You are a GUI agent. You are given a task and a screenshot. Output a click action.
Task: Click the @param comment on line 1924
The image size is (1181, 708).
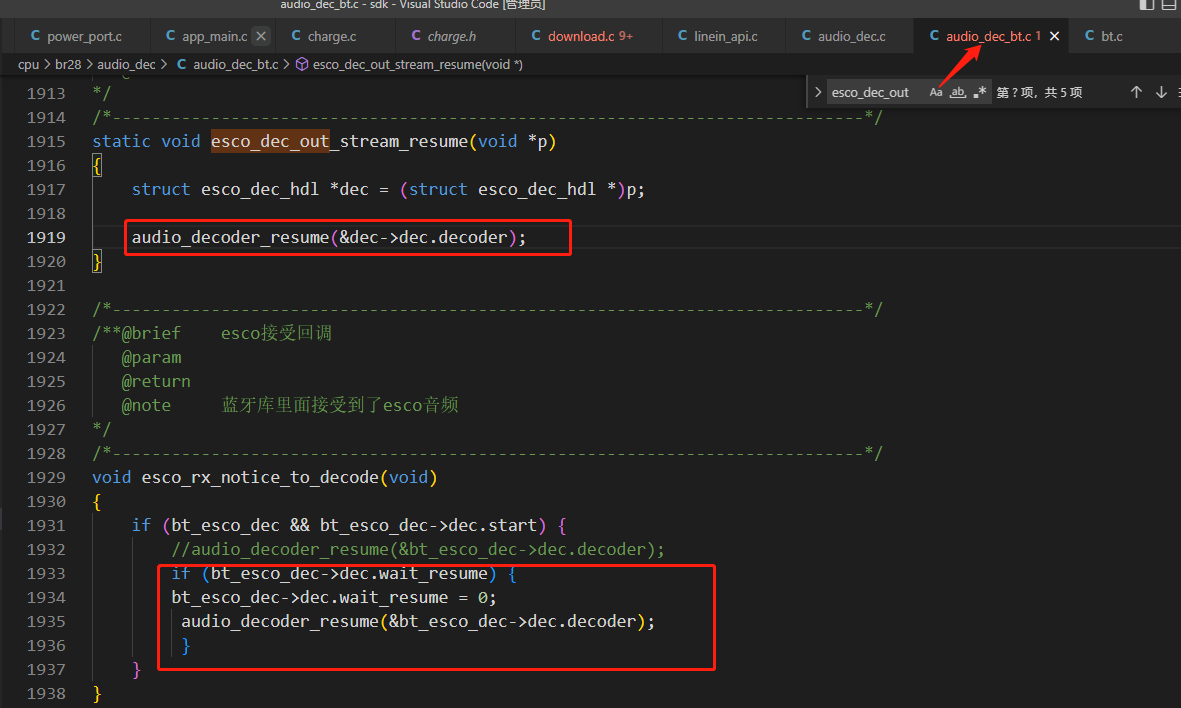[151, 357]
